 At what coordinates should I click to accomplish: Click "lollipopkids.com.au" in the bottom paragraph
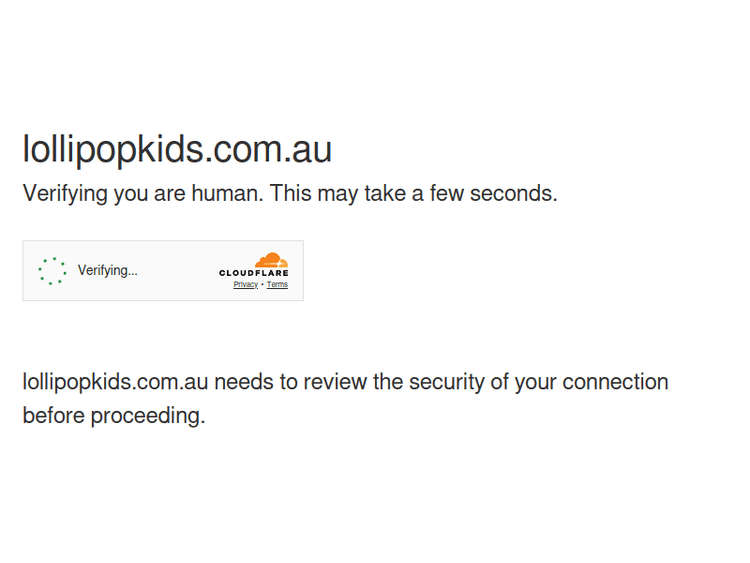tap(115, 383)
